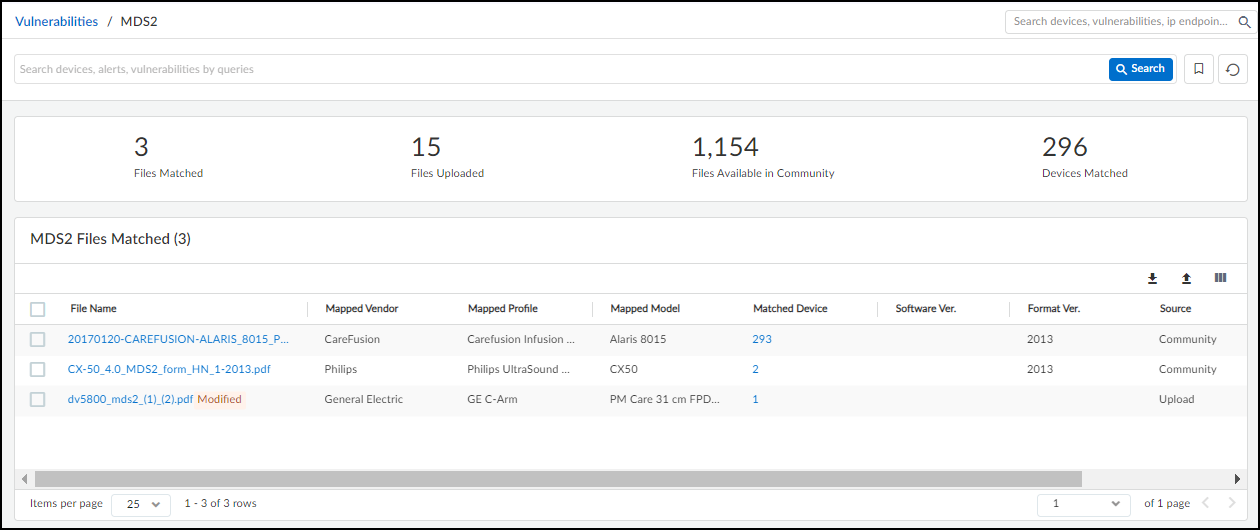The width and height of the screenshot is (1260, 530).
Task: Sort by the Mapped Vendor column header
Action: (357, 309)
